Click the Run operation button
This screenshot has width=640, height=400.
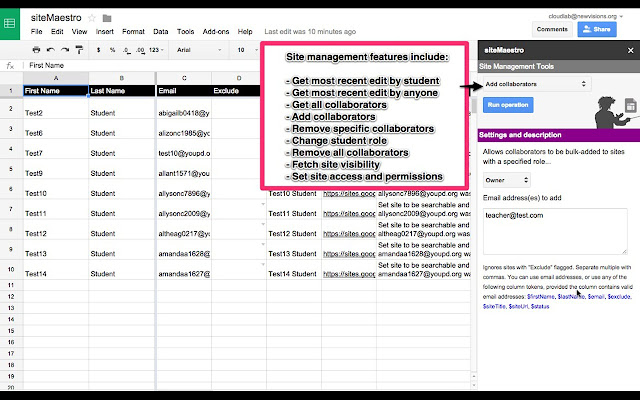(508, 105)
